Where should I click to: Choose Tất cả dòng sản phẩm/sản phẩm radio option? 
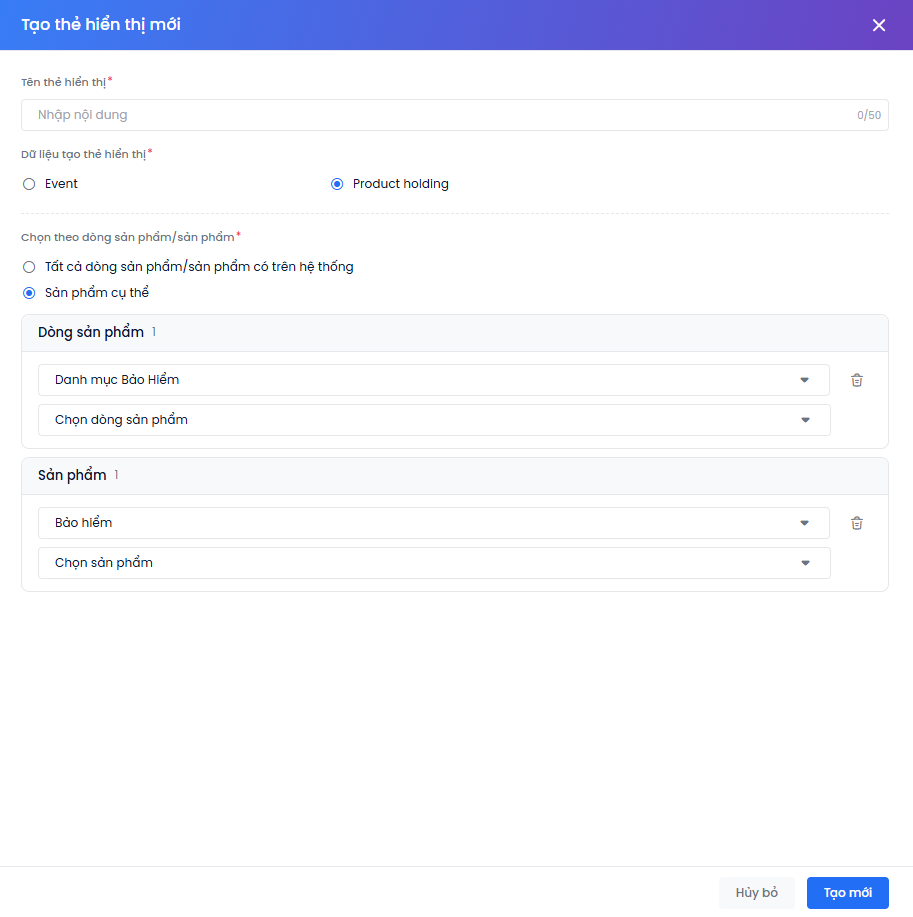pyautogui.click(x=29, y=267)
